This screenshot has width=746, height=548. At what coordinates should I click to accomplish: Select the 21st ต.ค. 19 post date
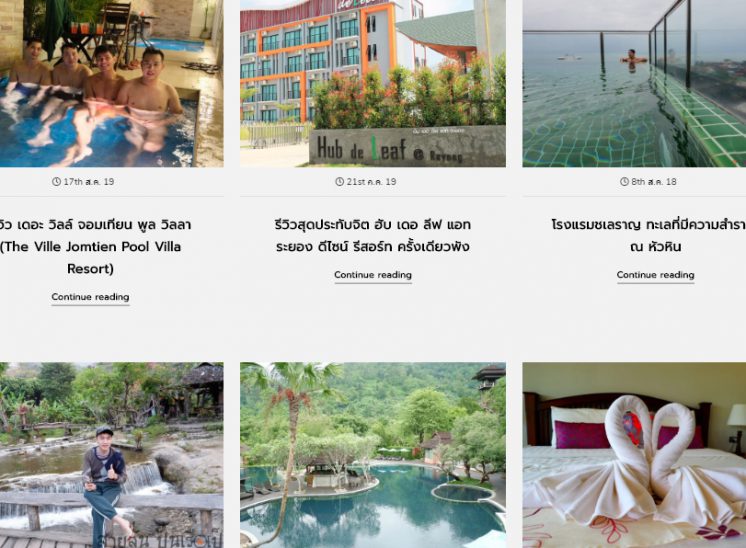click(x=371, y=181)
